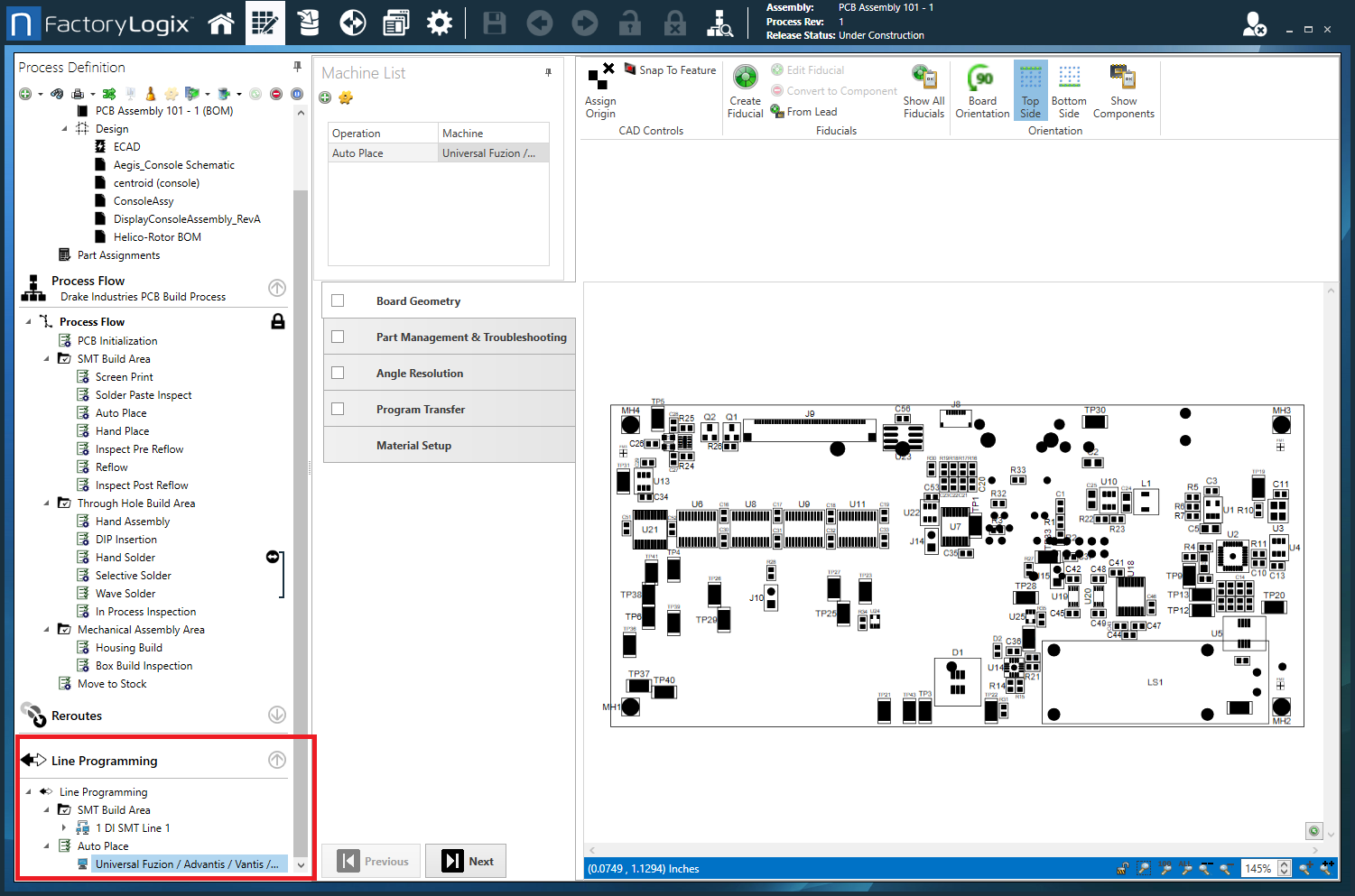This screenshot has width=1355, height=896.
Task: Switch to the Bottom Side orientation
Action: (x=1068, y=90)
